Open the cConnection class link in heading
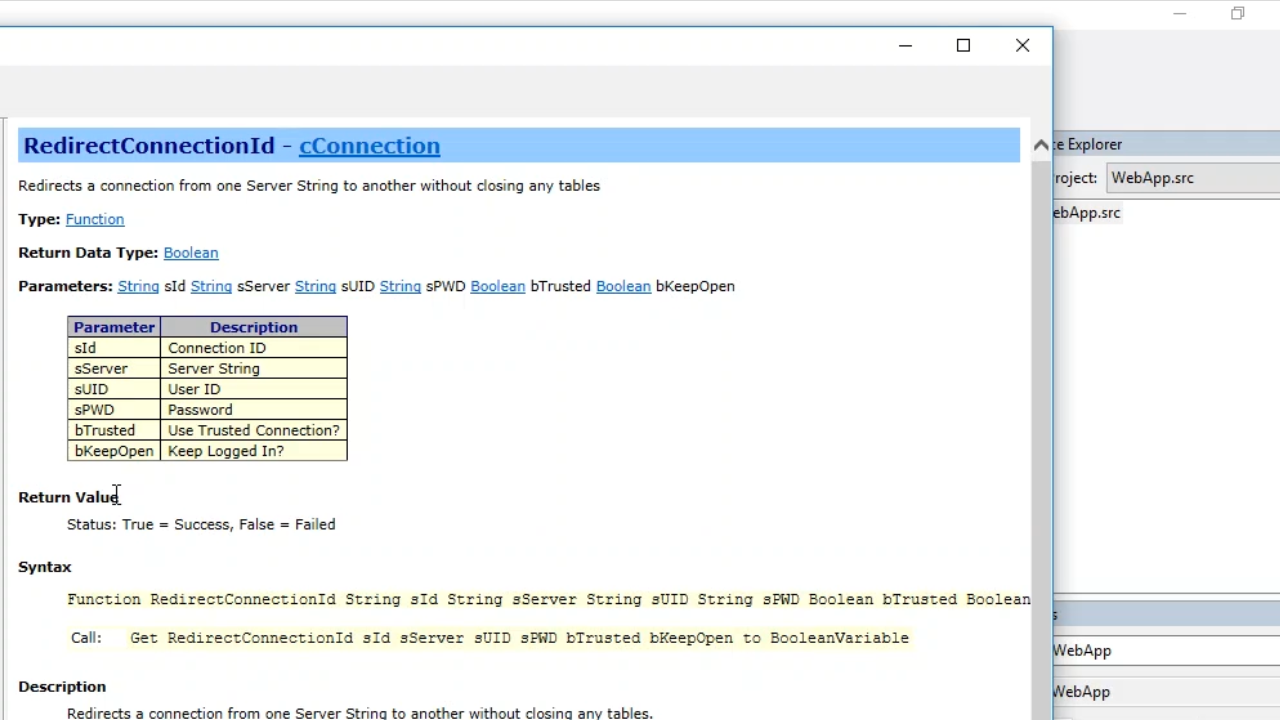This screenshot has height=720, width=1280. [x=369, y=146]
